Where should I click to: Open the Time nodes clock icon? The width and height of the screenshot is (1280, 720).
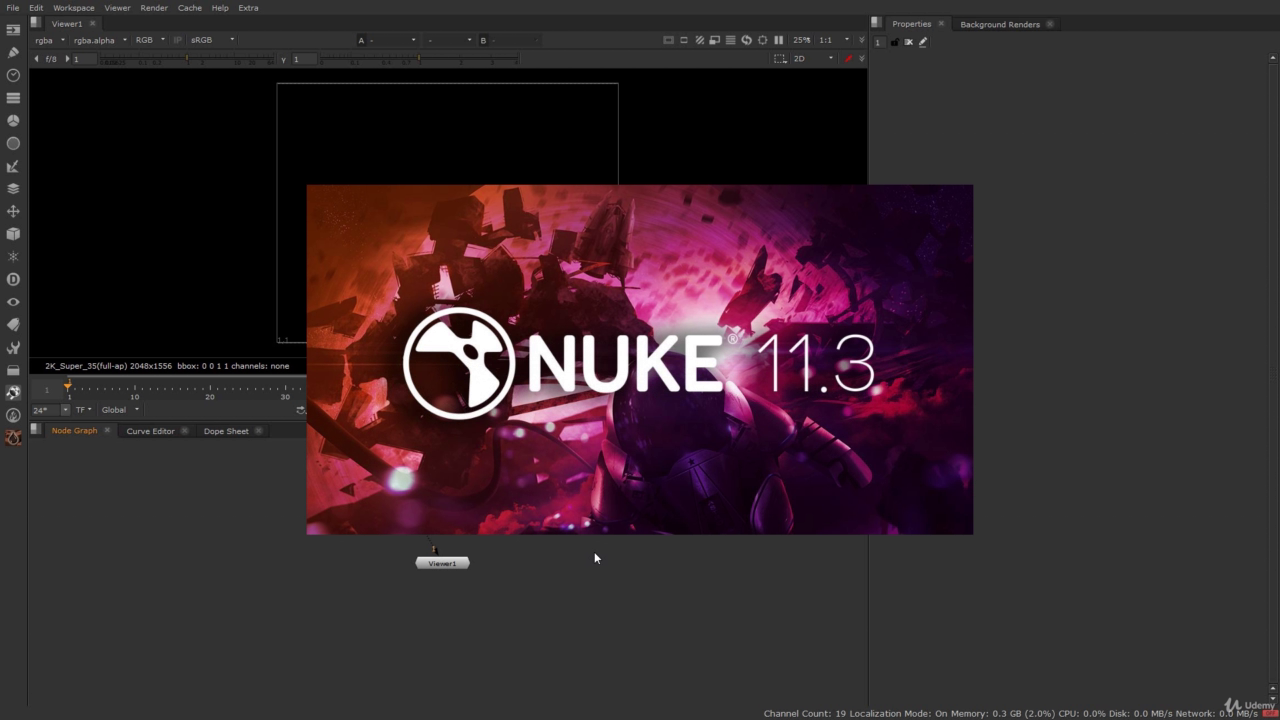click(x=13, y=75)
